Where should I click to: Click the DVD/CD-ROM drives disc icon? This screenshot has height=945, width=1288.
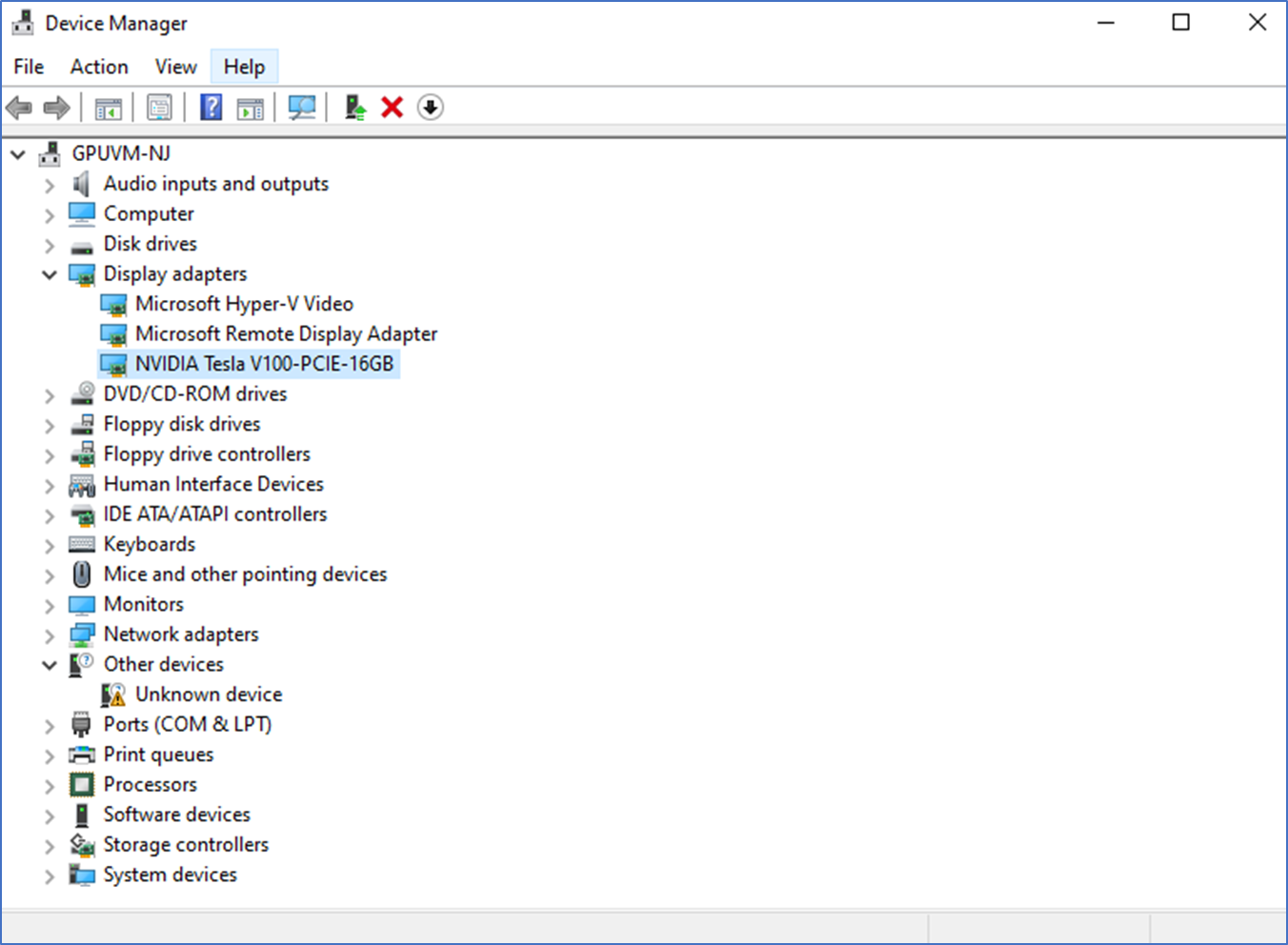pyautogui.click(x=82, y=394)
